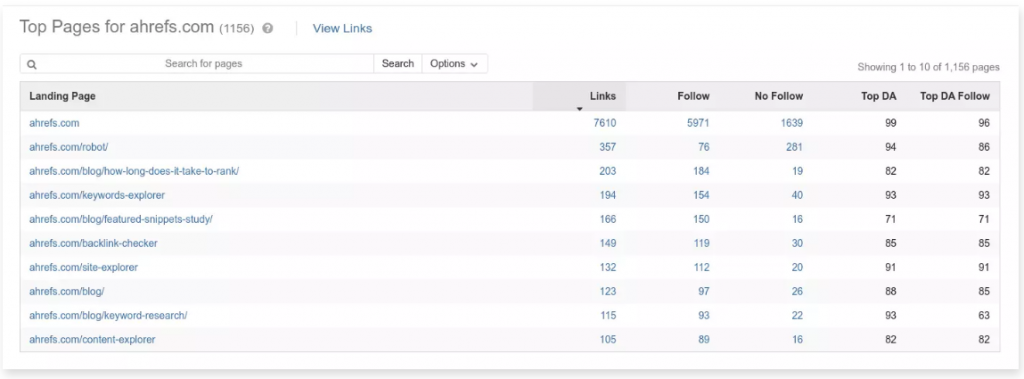Click the 30 no follow count
Image resolution: width=1024 pixels, height=379 pixels.
tap(797, 243)
